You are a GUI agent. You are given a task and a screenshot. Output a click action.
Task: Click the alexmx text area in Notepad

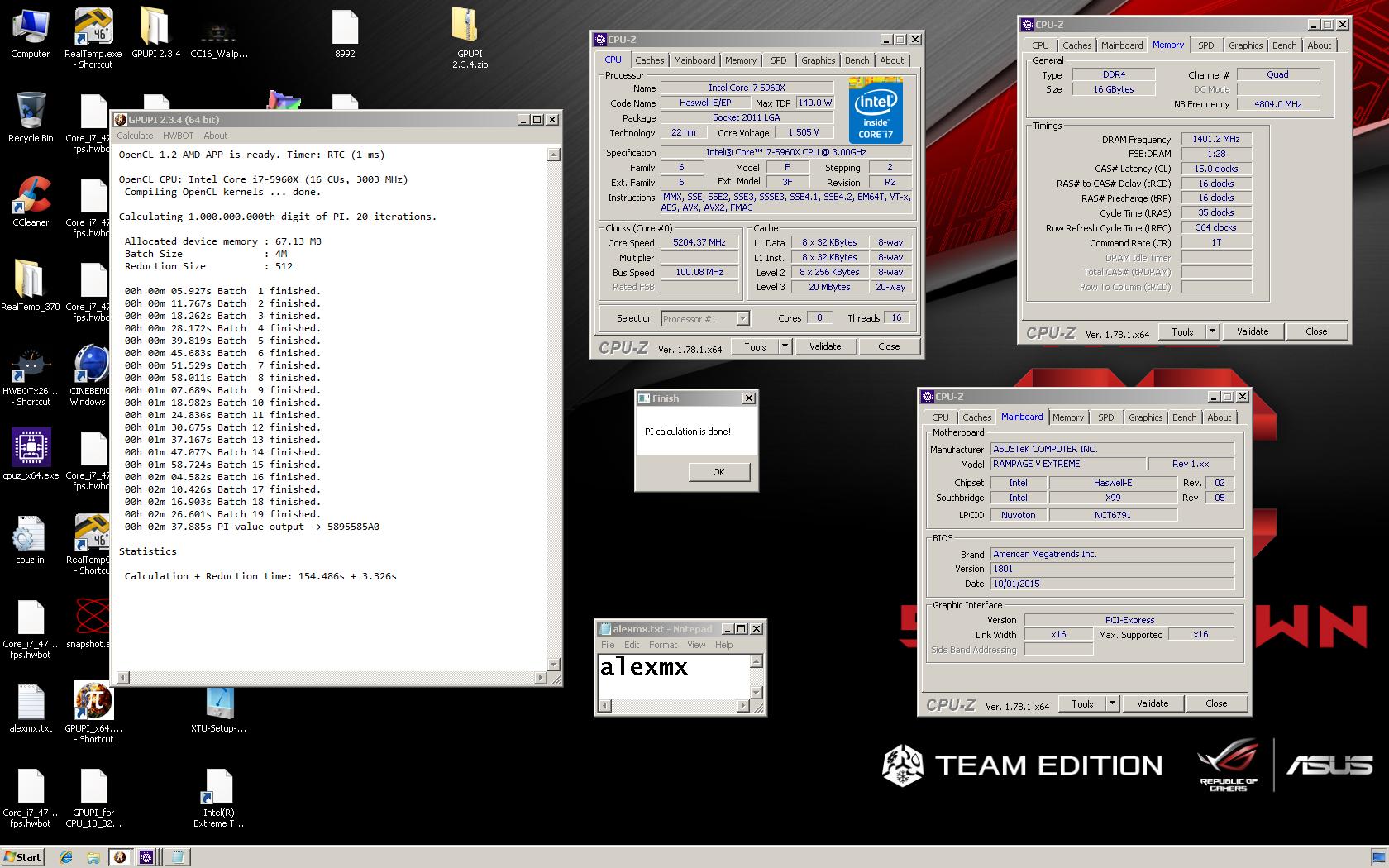(x=673, y=676)
